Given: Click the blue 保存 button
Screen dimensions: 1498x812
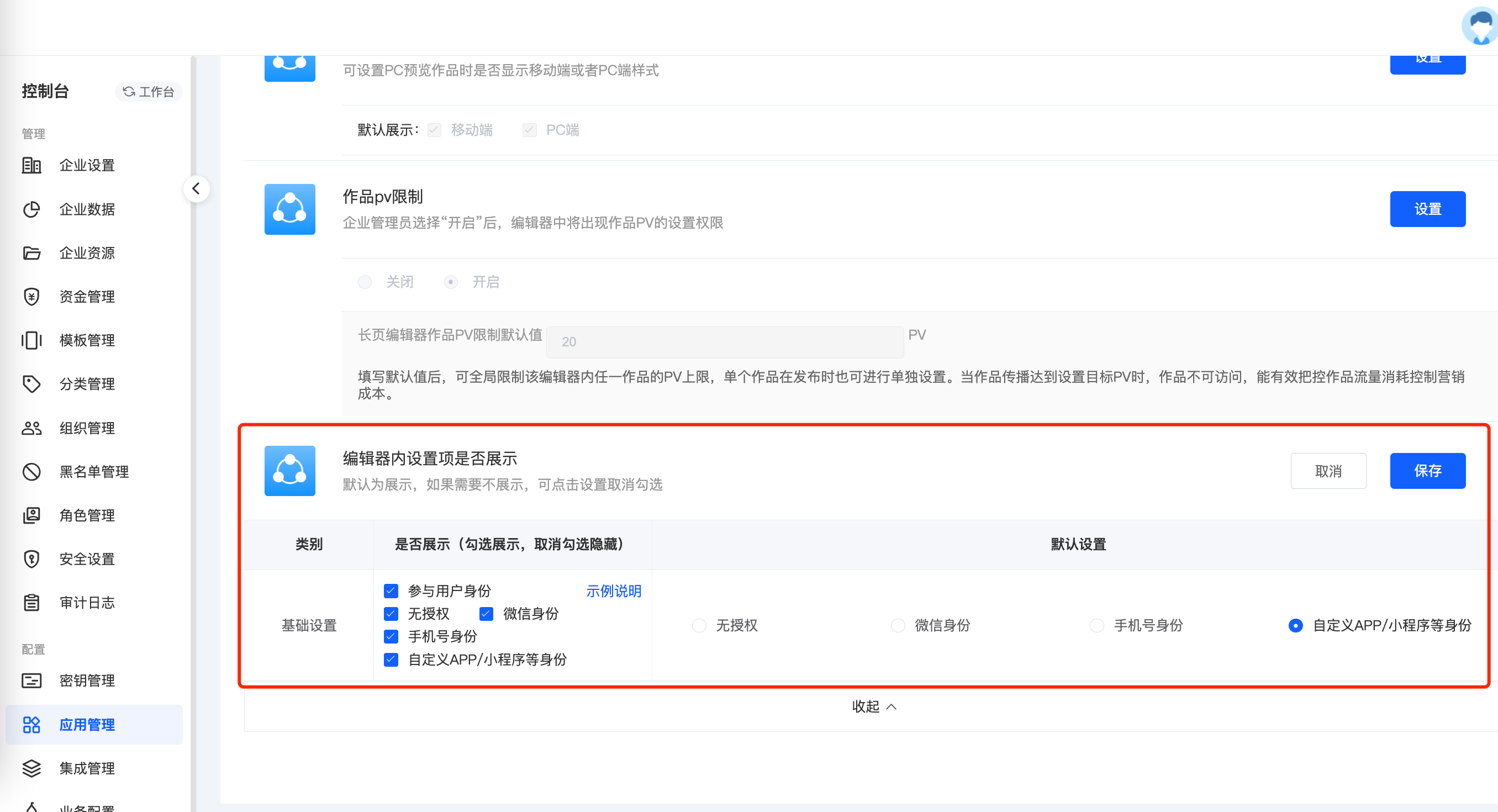Looking at the screenshot, I should [1427, 471].
